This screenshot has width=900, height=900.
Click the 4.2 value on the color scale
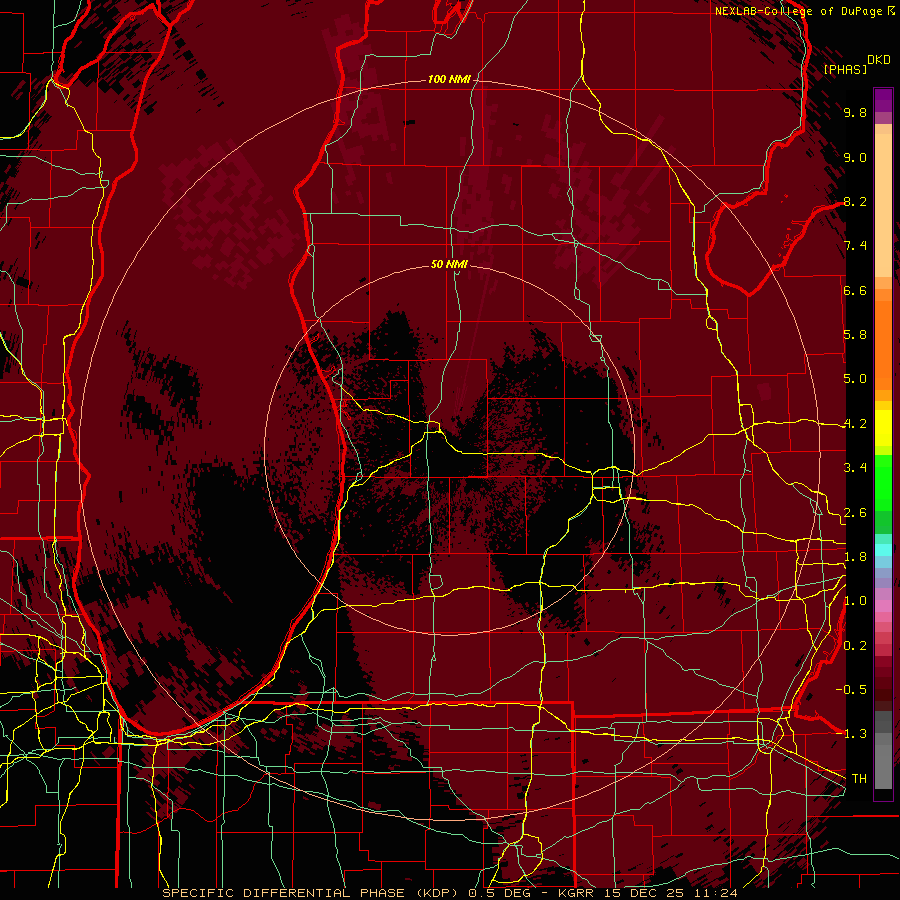tap(855, 424)
